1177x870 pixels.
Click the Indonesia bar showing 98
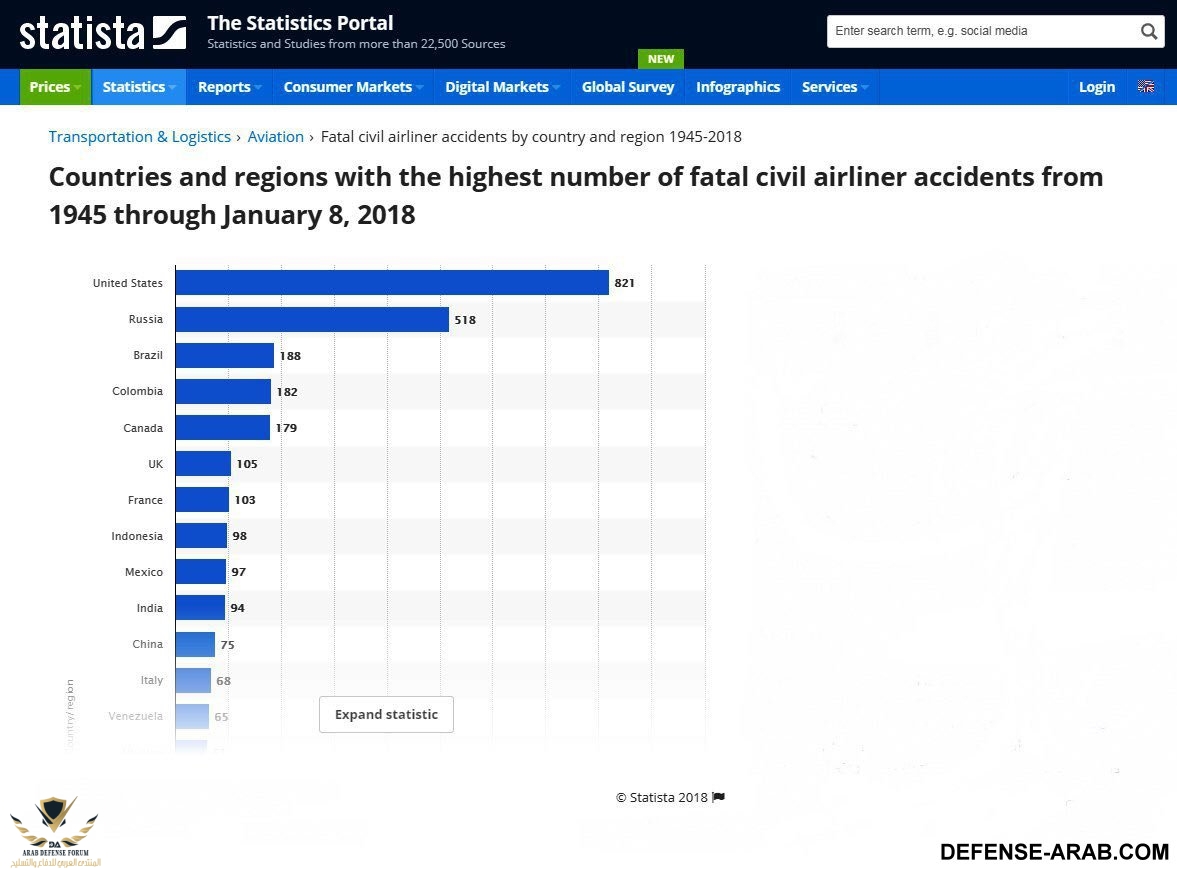(x=201, y=535)
